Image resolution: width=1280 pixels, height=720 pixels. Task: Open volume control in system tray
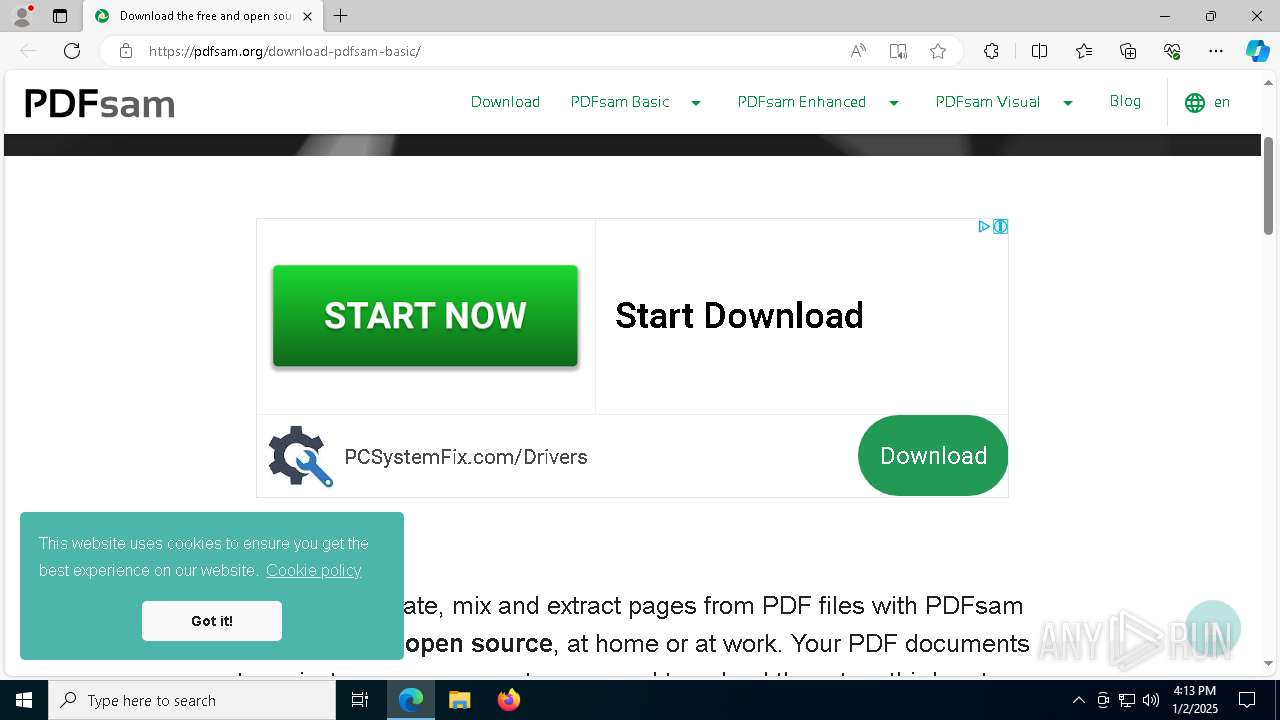pos(1151,700)
